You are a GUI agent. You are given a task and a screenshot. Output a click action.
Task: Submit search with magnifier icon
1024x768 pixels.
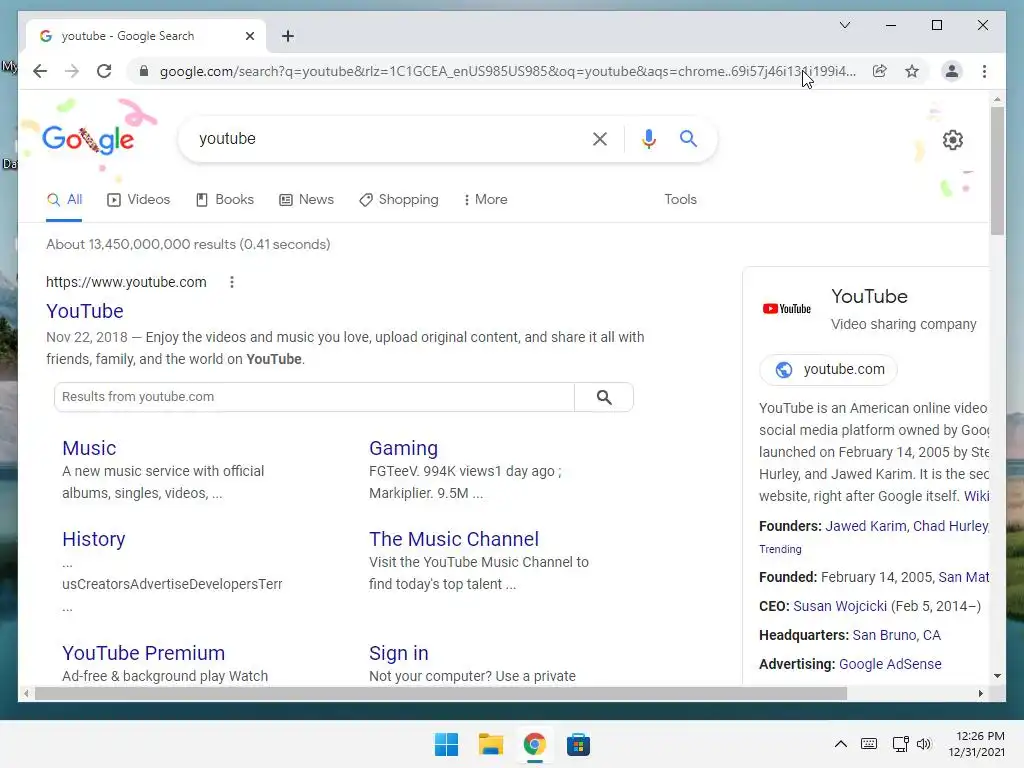coord(688,138)
